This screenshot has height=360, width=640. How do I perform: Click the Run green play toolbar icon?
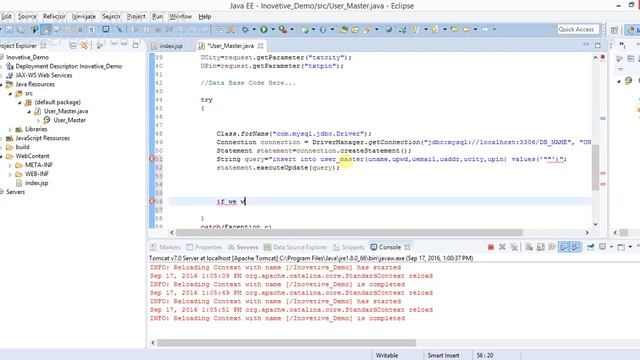(x=264, y=29)
